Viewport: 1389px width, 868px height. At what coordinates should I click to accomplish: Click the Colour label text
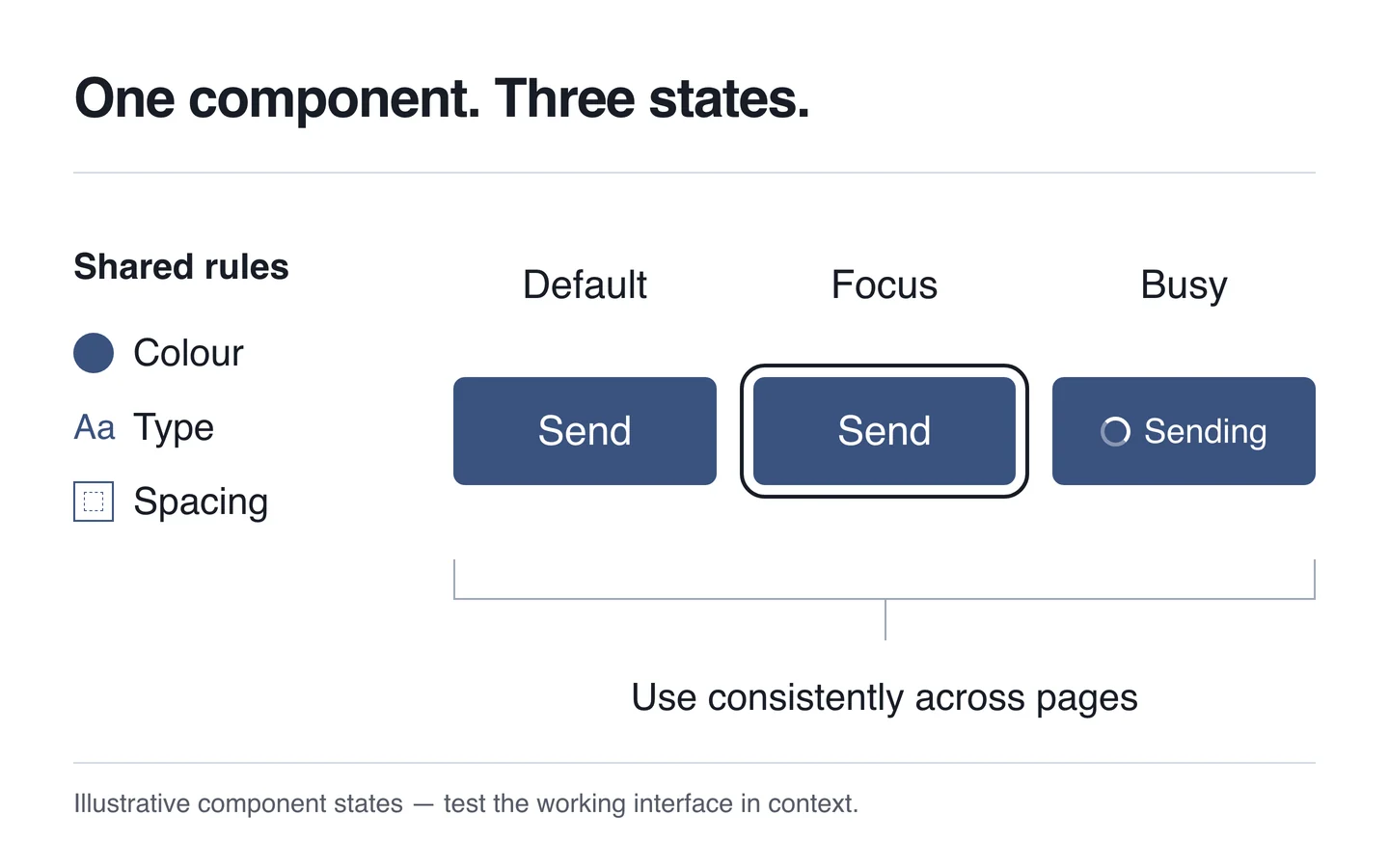188,353
